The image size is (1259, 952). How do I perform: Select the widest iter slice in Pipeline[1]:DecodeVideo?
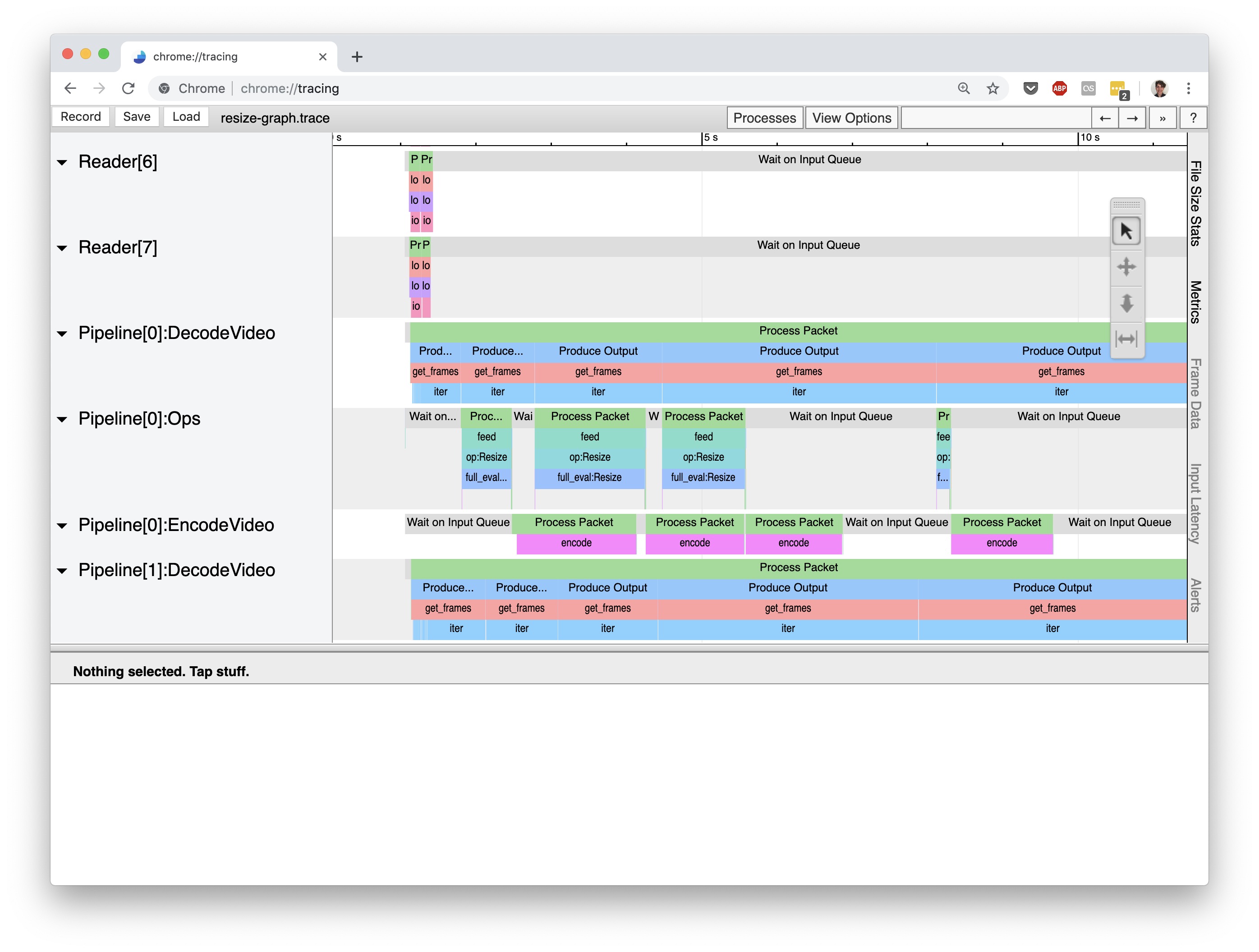pyautogui.click(x=1052, y=629)
